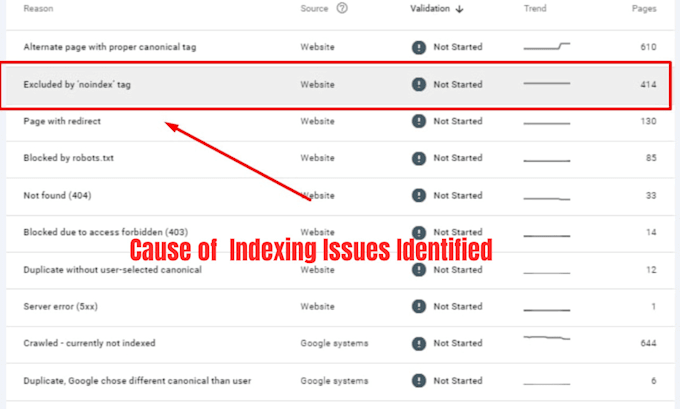Click the page count 12
Image resolution: width=680 pixels, height=409 pixels.
coord(651,270)
